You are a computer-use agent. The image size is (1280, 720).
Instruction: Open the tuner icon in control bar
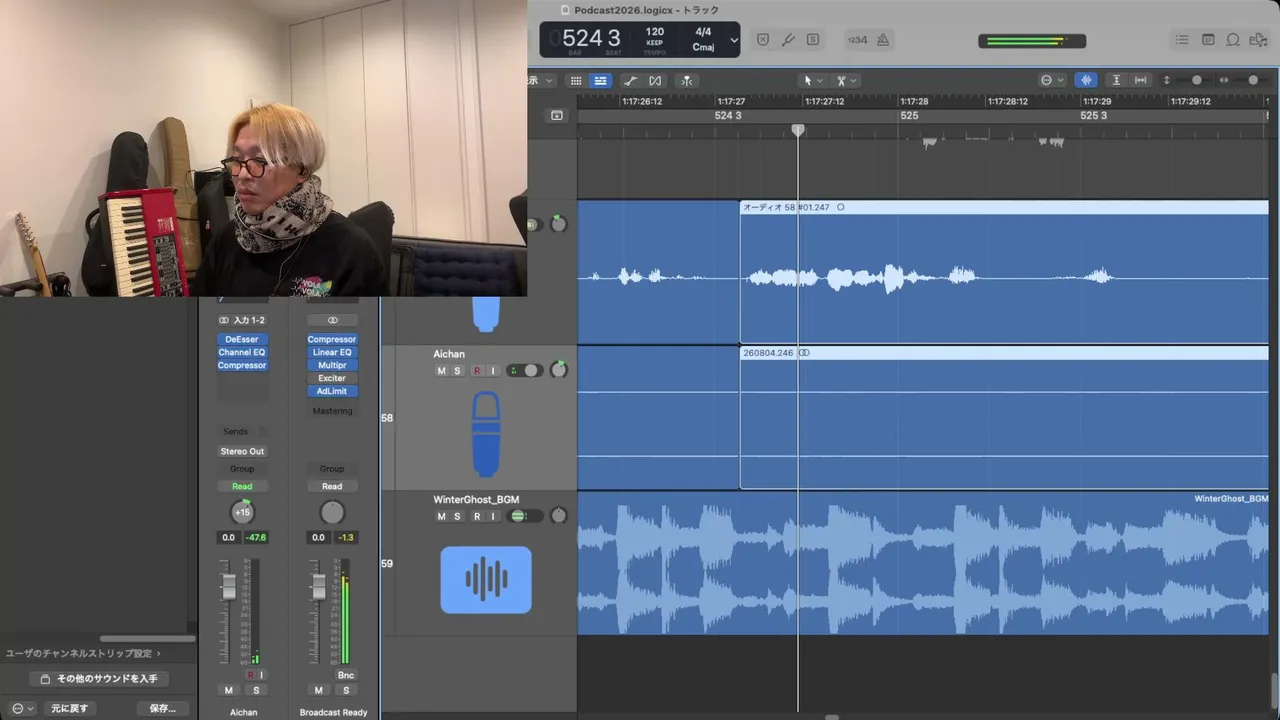coord(788,40)
